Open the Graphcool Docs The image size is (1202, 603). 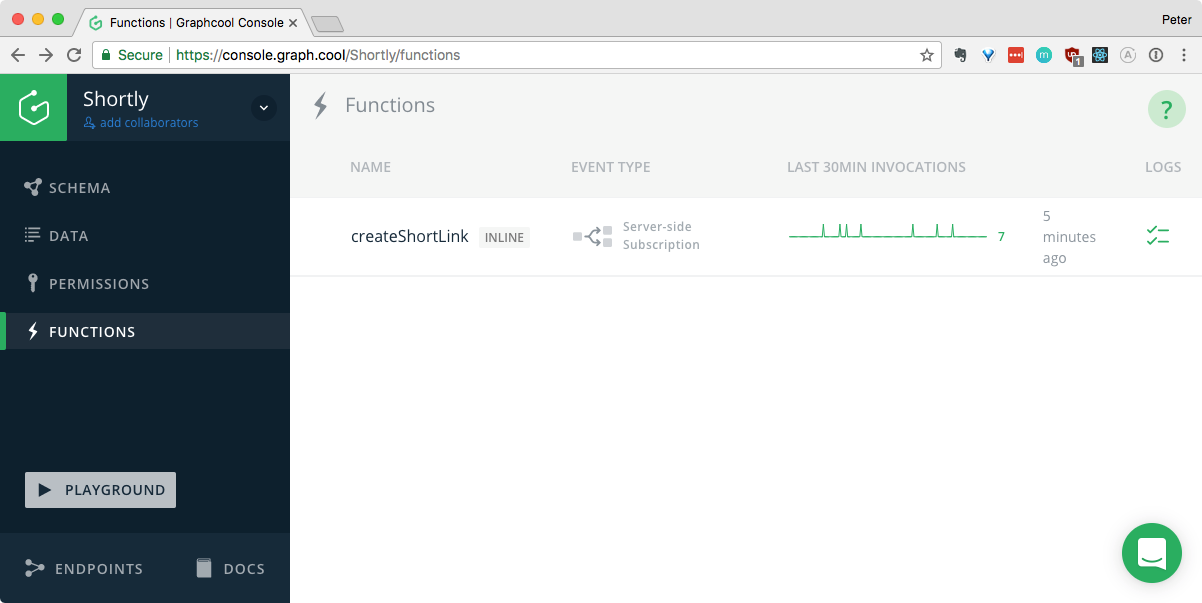(x=229, y=568)
